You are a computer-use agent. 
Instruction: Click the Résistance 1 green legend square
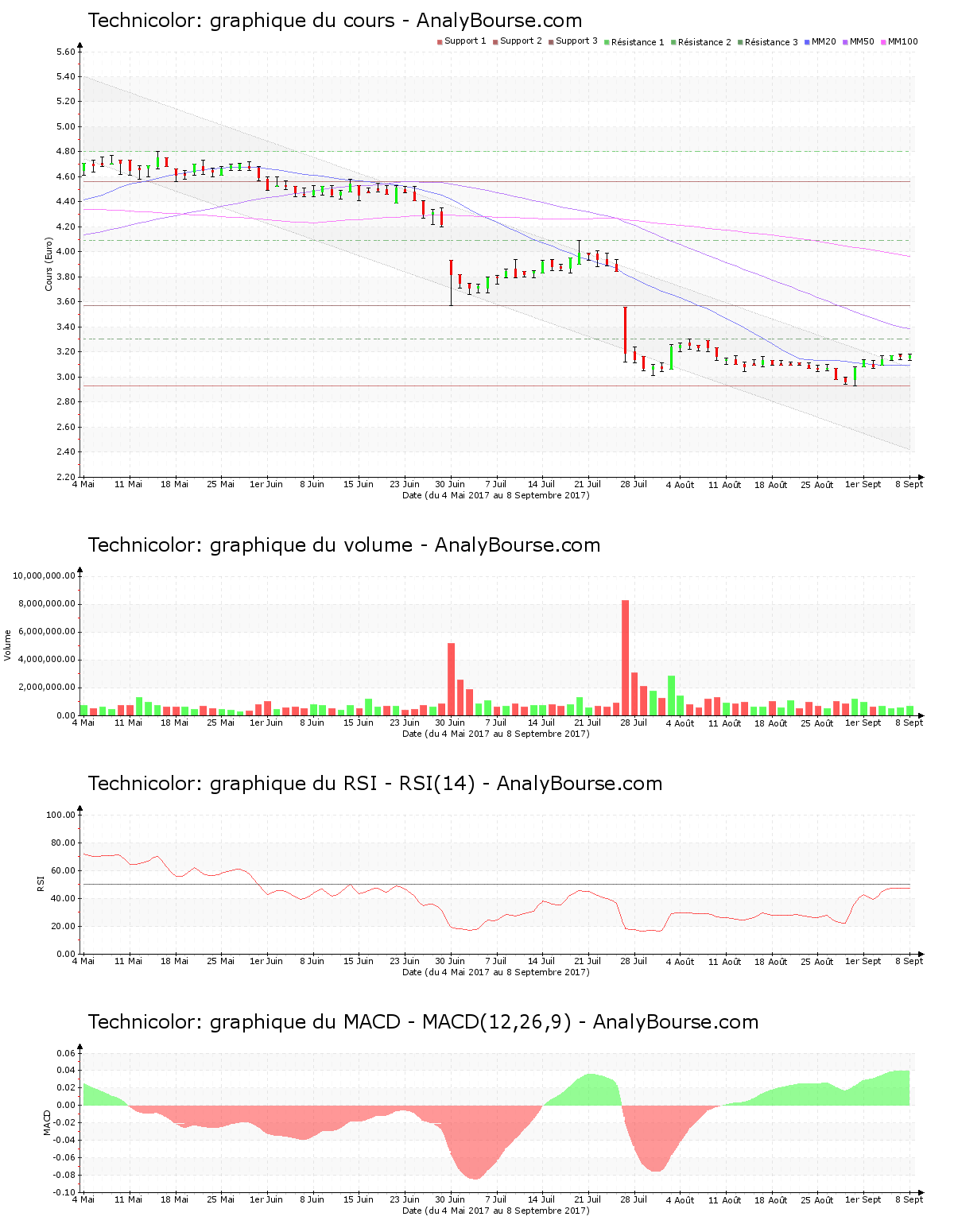(x=607, y=42)
